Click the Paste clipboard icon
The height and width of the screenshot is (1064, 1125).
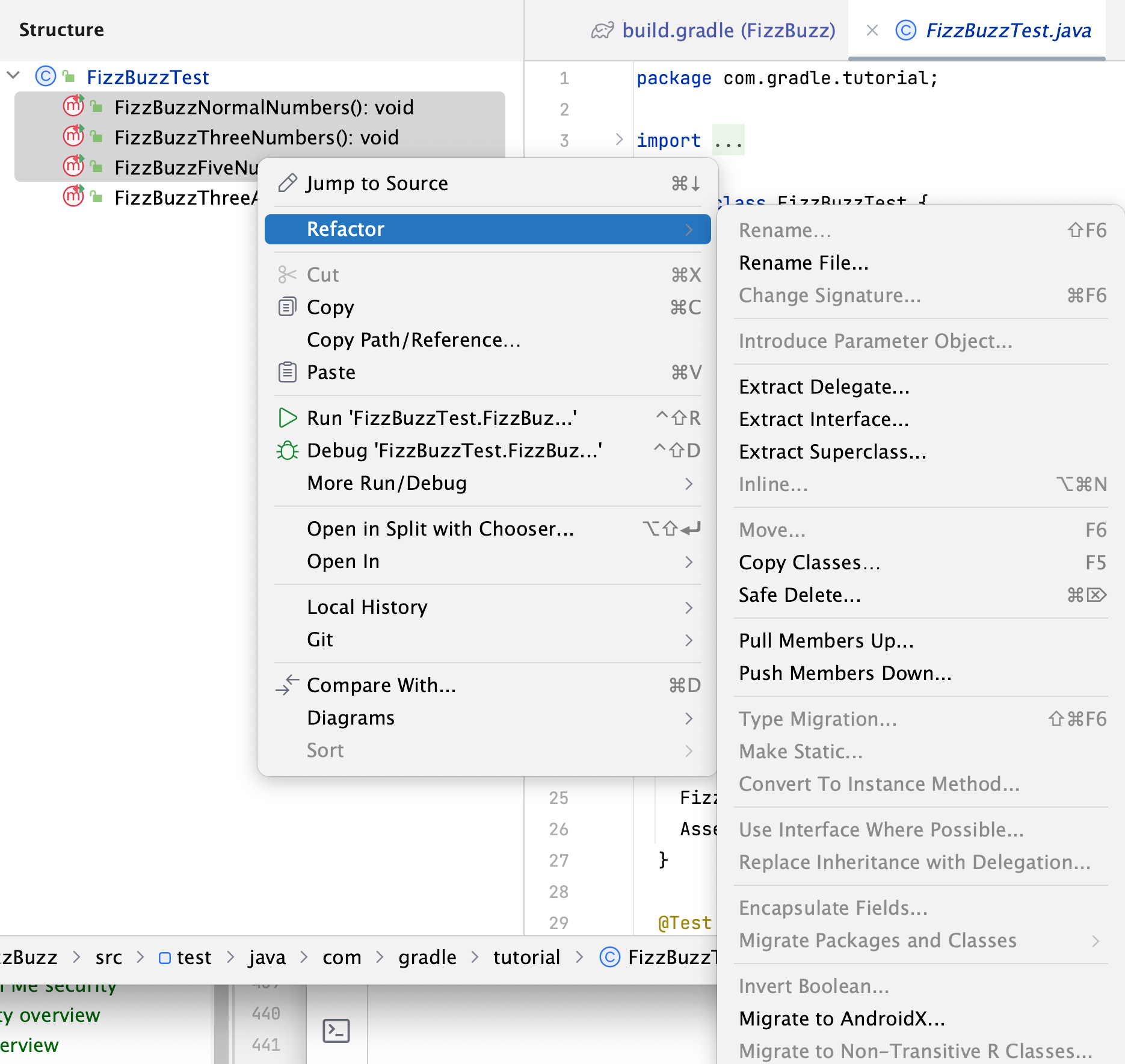(287, 372)
